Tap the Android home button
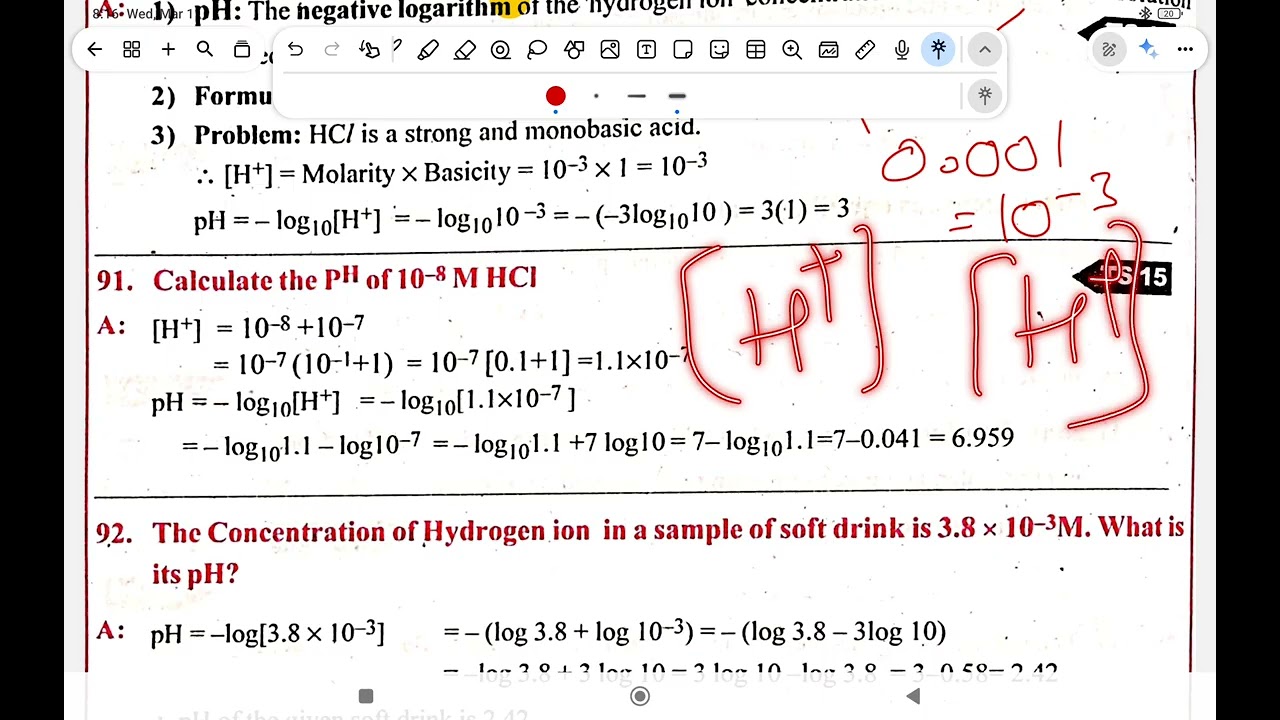Viewport: 1280px width, 720px height. pos(640,696)
